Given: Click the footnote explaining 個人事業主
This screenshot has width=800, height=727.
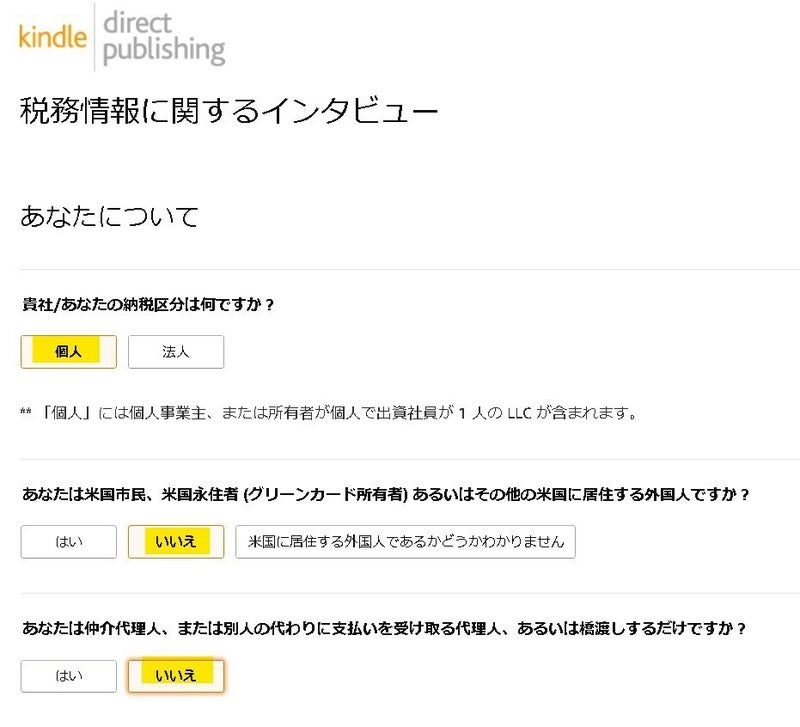Looking at the screenshot, I should (x=330, y=412).
